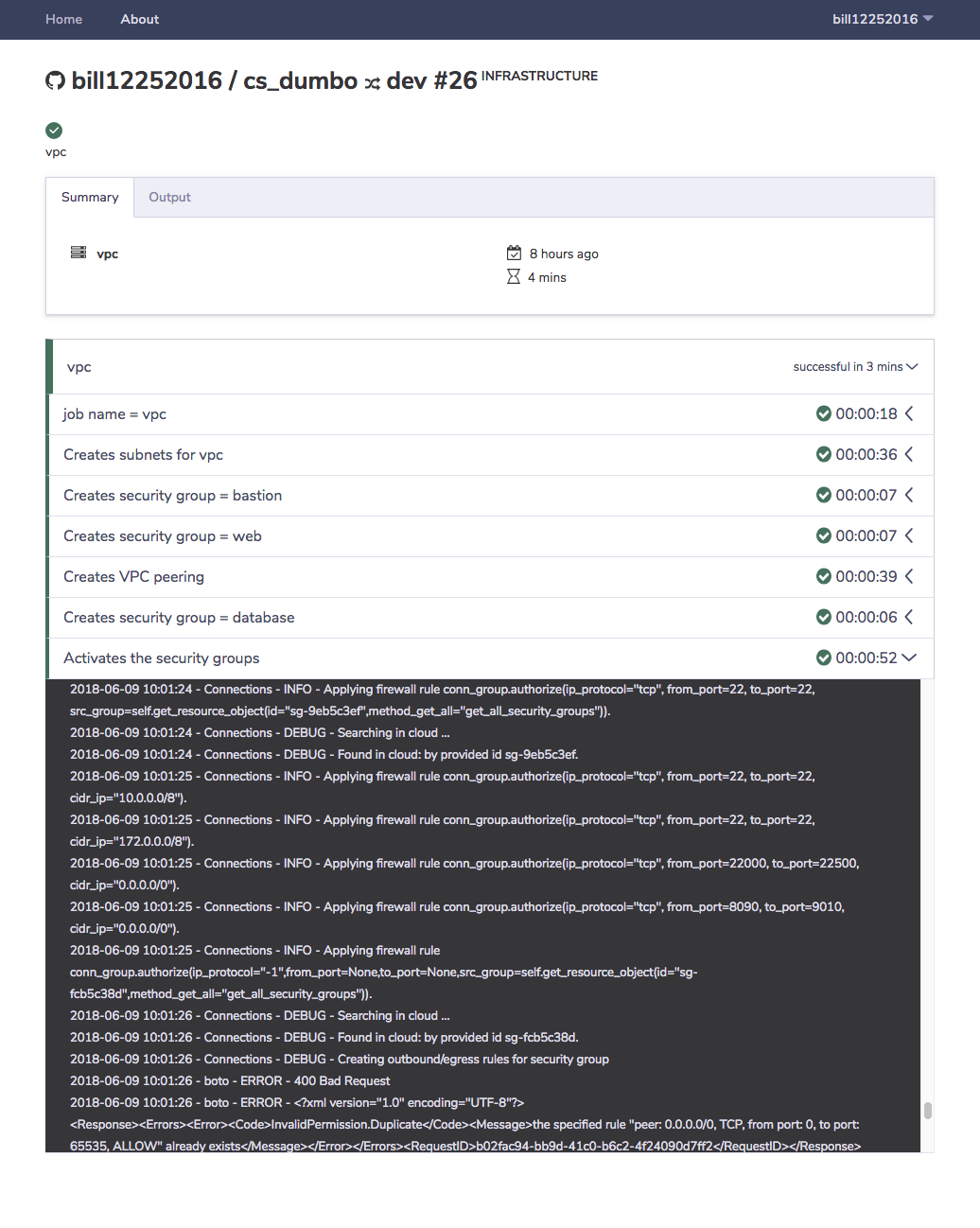Click the GitHub octocat icon in the header
Screen dimensions: 980x1228
tap(55, 80)
